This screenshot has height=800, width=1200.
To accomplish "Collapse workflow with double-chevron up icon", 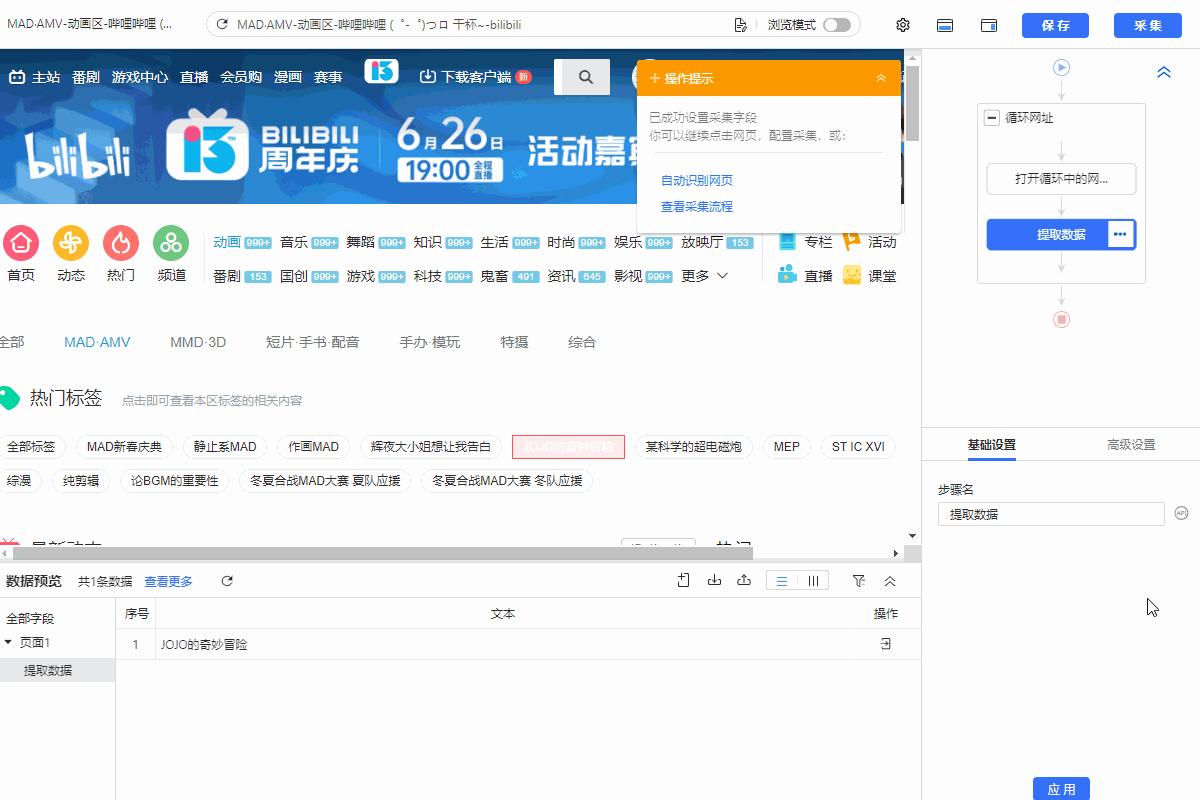I will point(1164,73).
